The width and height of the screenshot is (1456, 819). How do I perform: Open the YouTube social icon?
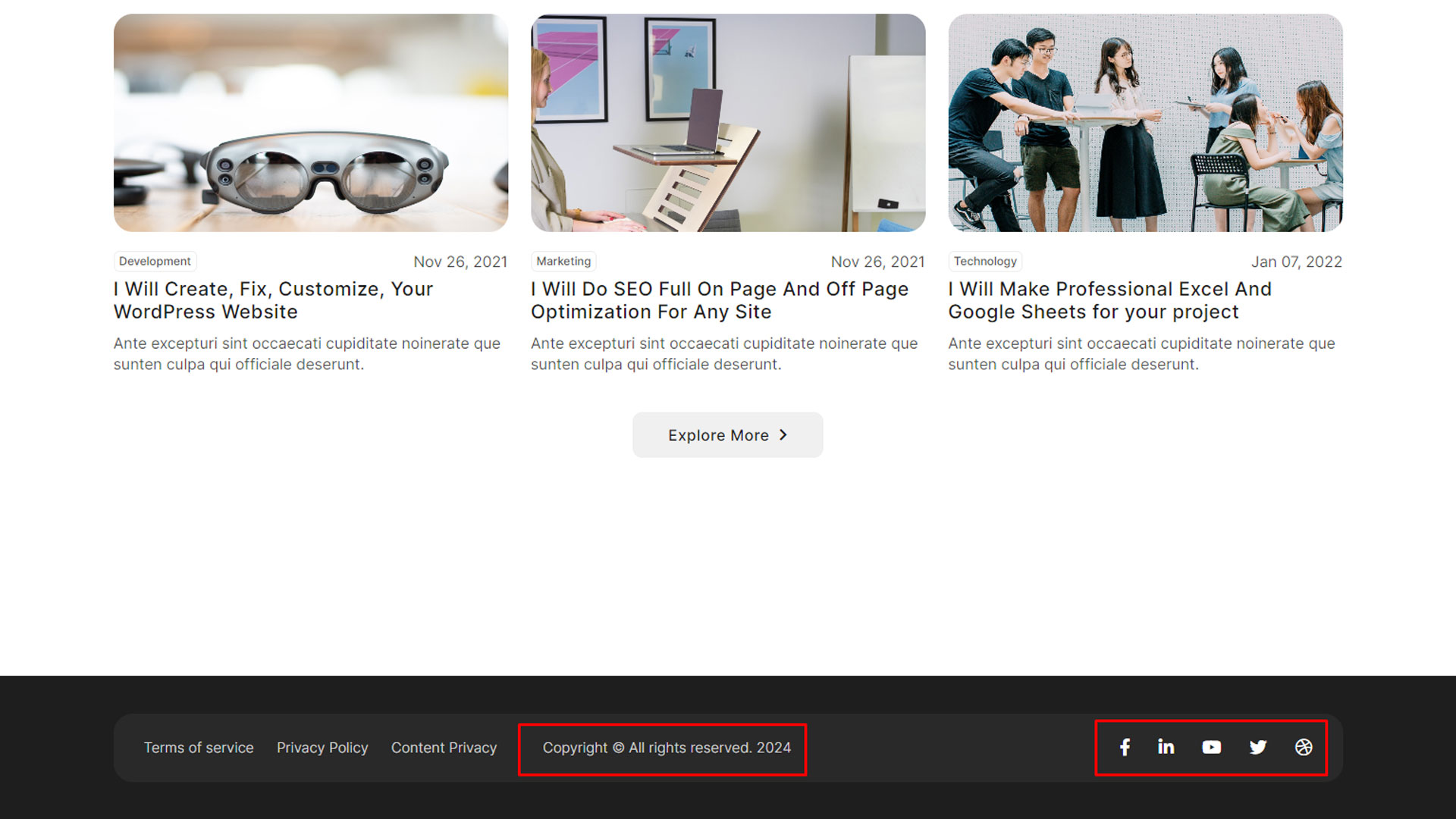[1212, 748]
